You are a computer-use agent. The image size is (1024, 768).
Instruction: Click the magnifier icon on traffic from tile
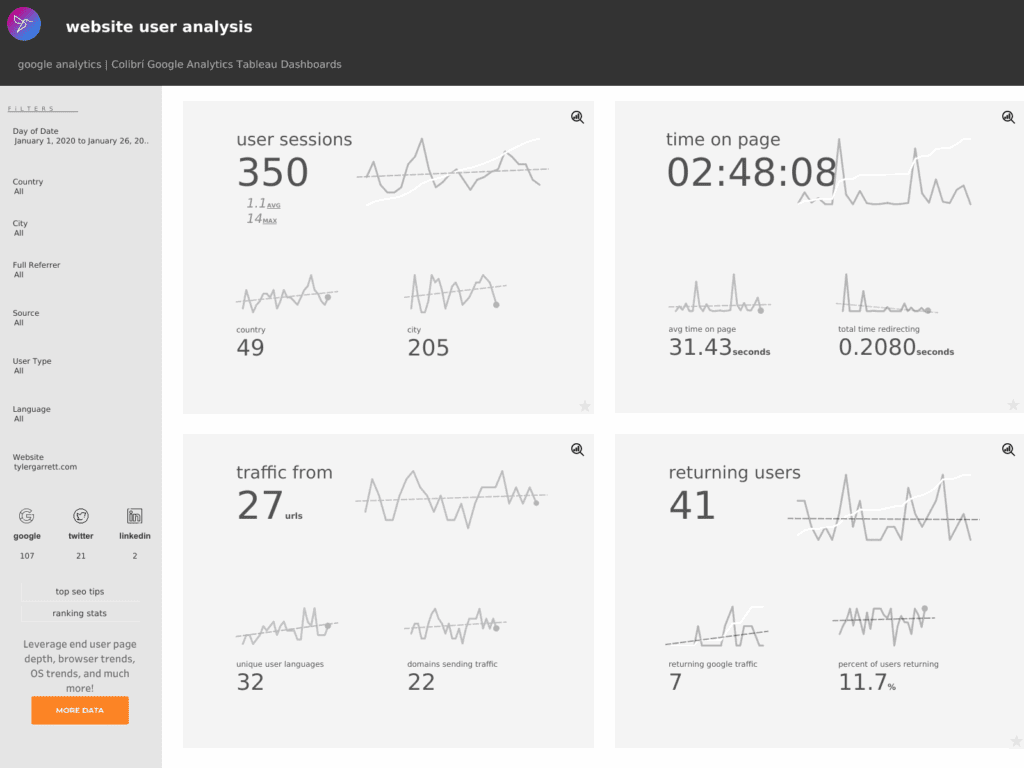pos(577,450)
